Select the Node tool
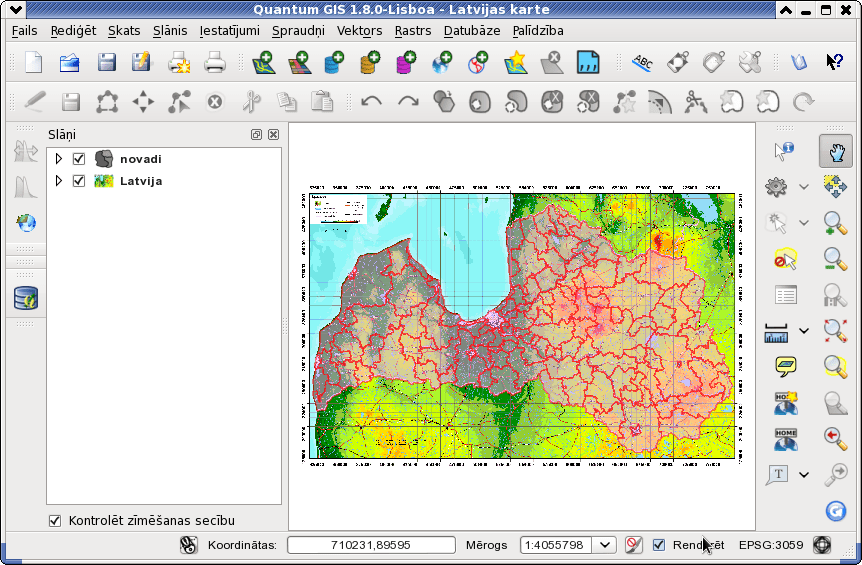862x565 pixels. pyautogui.click(x=179, y=102)
